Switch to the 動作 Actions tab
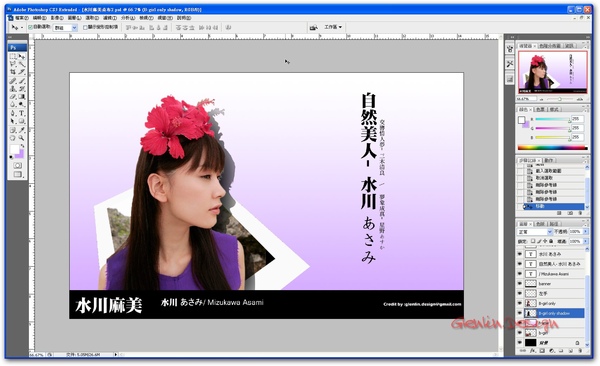 pos(549,160)
